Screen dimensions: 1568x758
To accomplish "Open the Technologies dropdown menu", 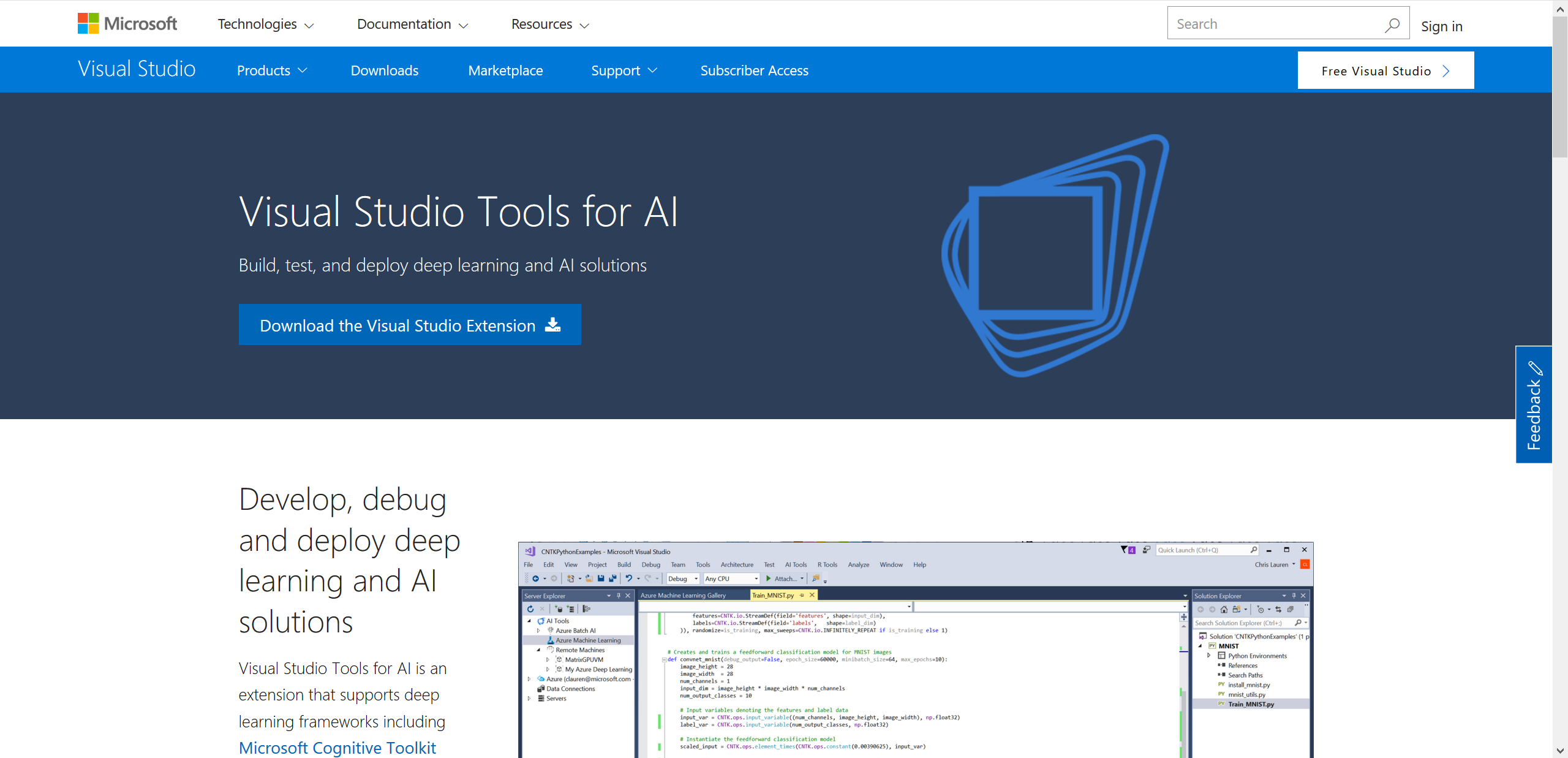I will 266,24.
